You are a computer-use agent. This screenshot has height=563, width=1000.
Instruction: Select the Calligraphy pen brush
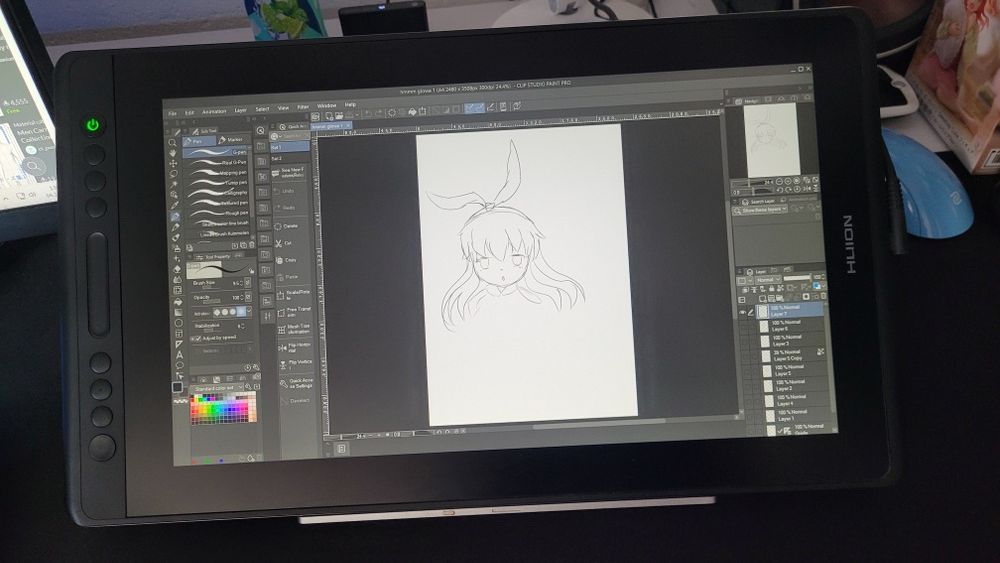[217, 193]
